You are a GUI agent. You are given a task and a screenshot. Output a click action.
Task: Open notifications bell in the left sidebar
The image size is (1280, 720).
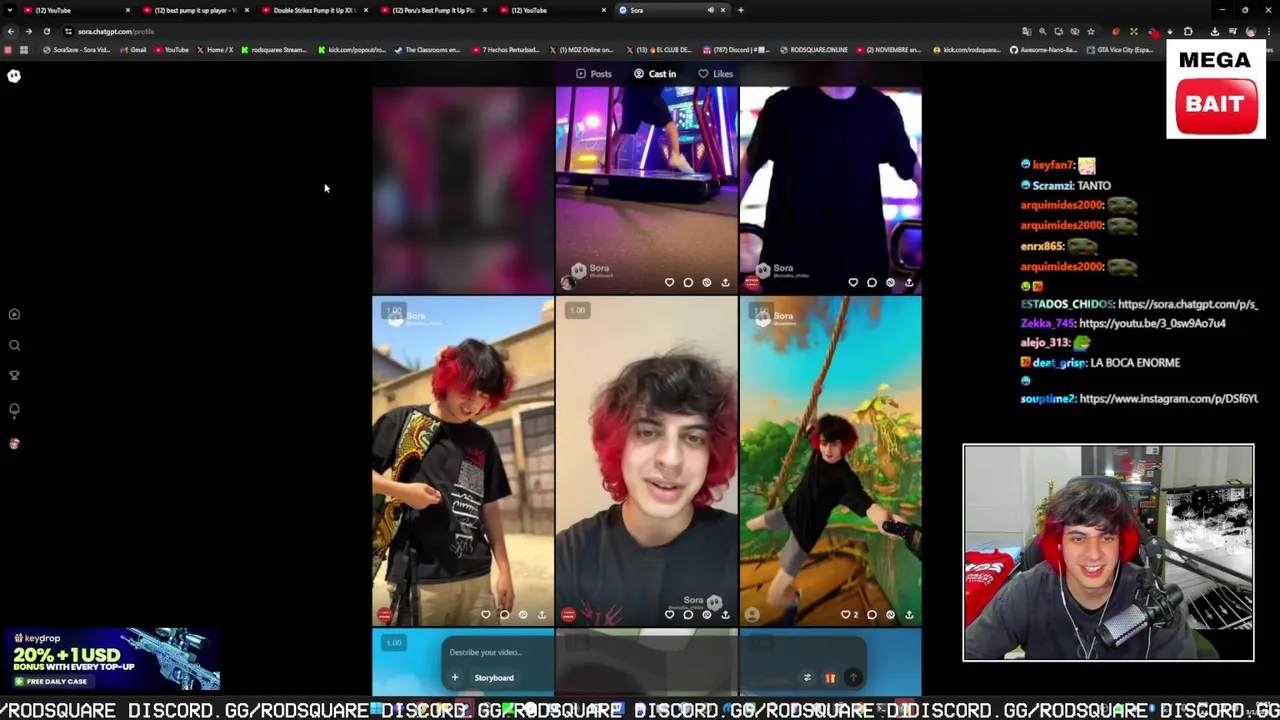(x=14, y=410)
